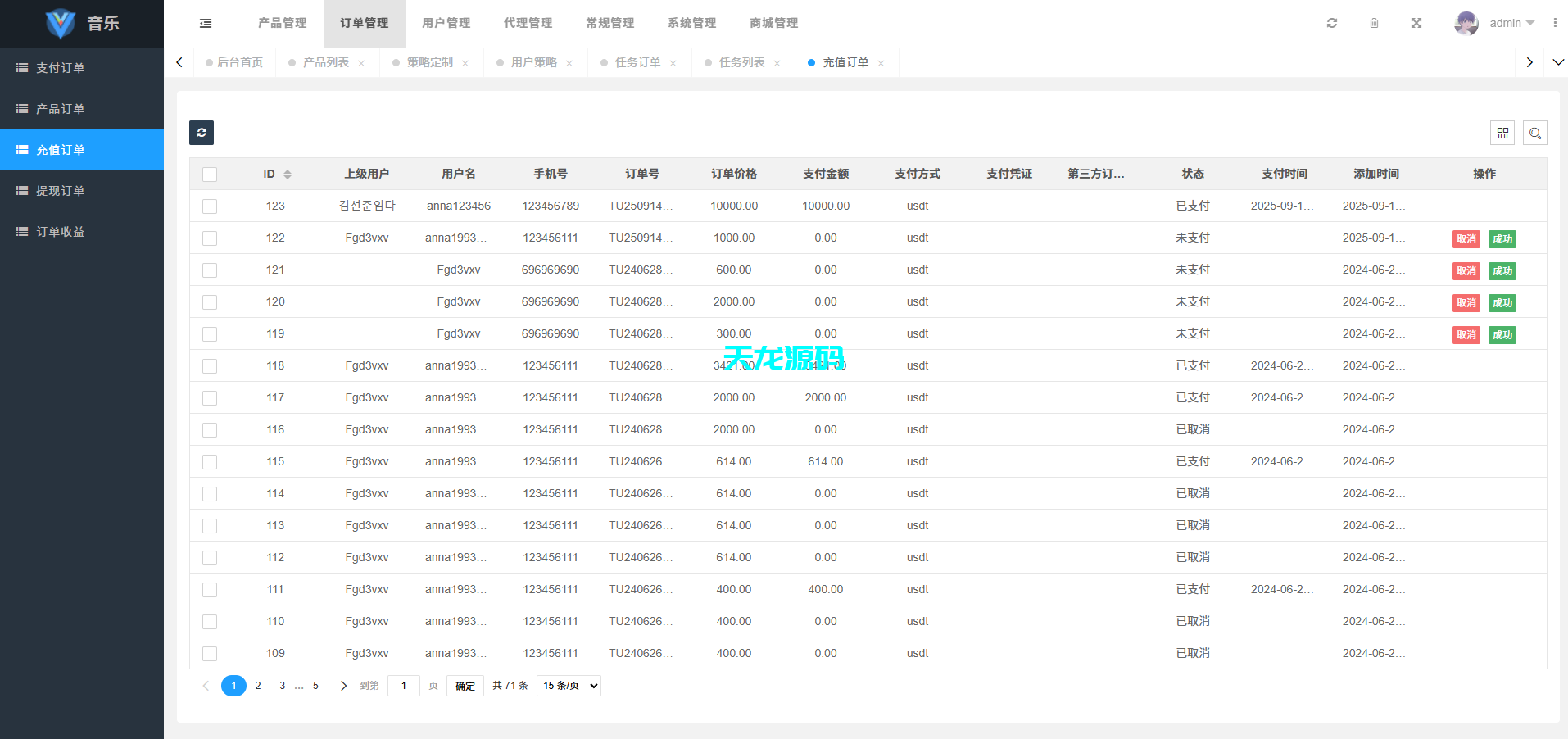Screen dimensions: 1568x739
Task: Collapse the sidebar with the hamburger icon
Action: (205, 23)
